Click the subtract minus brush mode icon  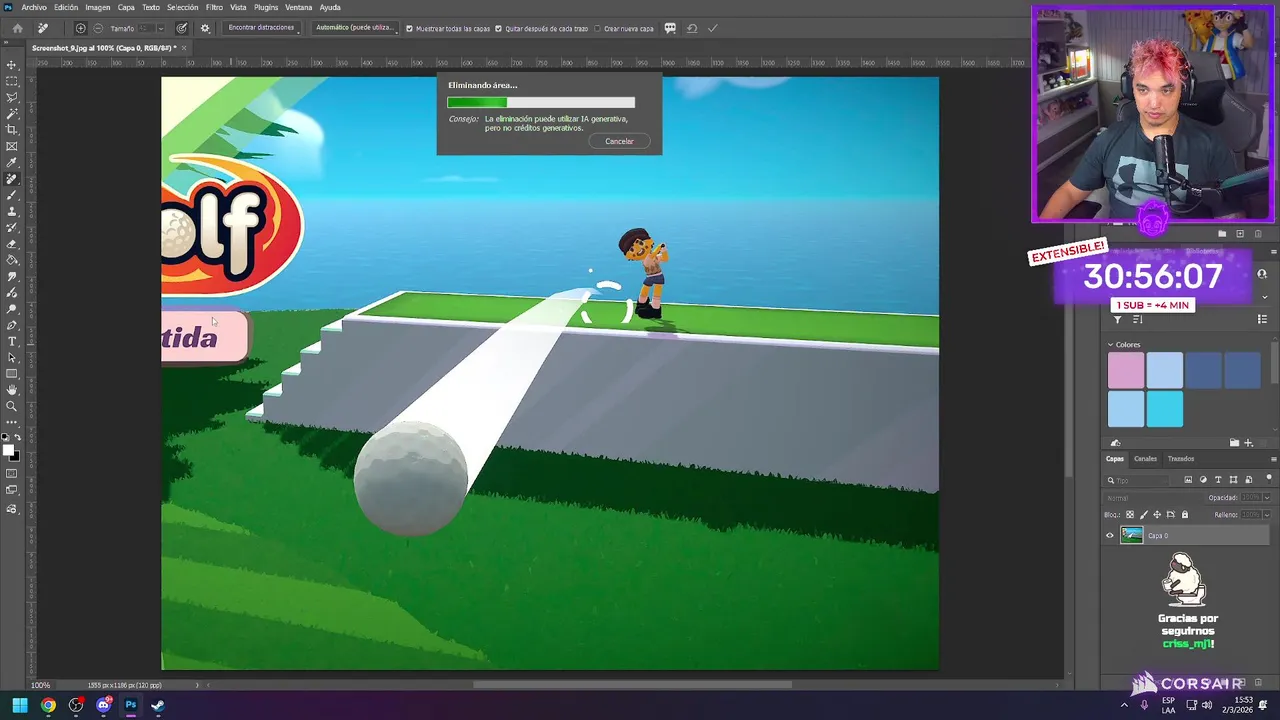click(97, 28)
